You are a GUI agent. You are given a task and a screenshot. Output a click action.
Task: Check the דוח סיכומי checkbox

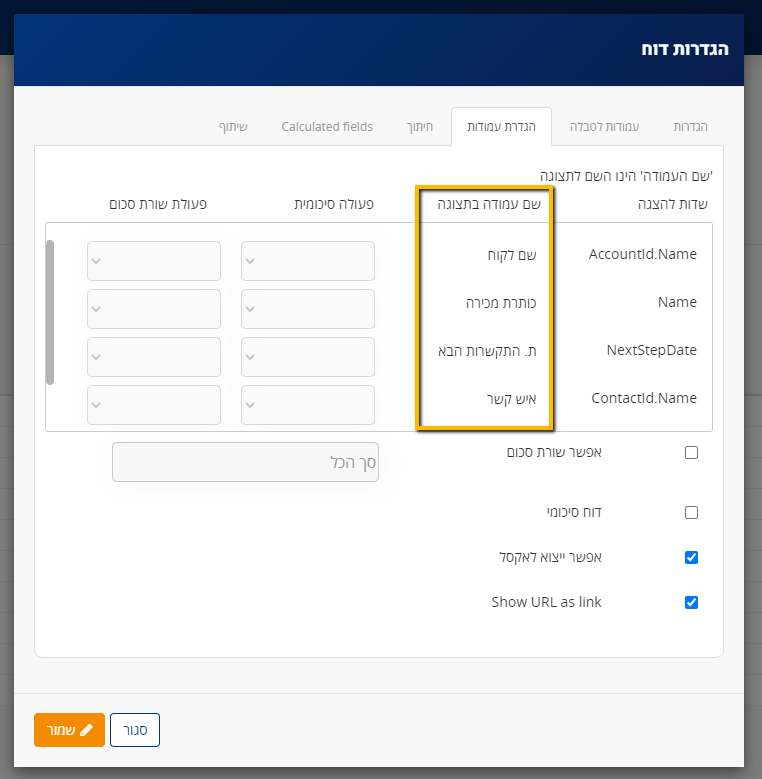[691, 512]
